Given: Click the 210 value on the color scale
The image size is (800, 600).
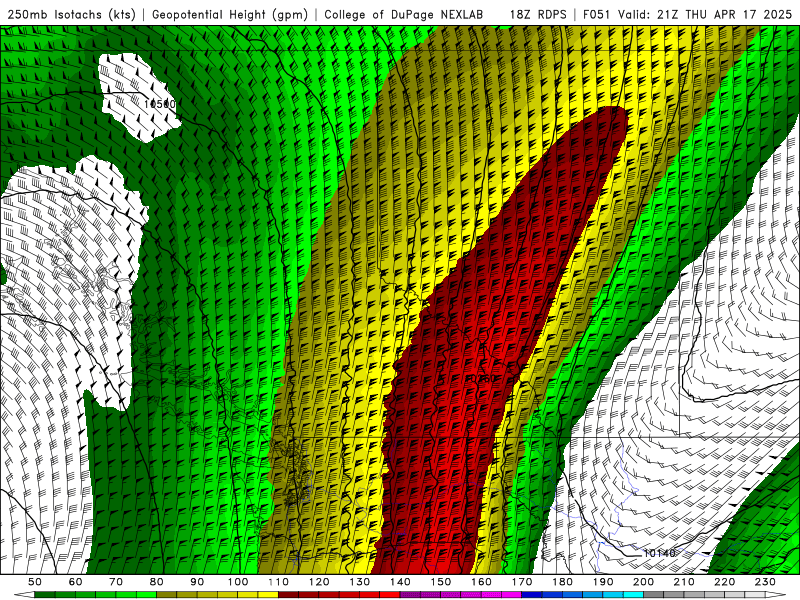Looking at the screenshot, I should coord(684,582).
